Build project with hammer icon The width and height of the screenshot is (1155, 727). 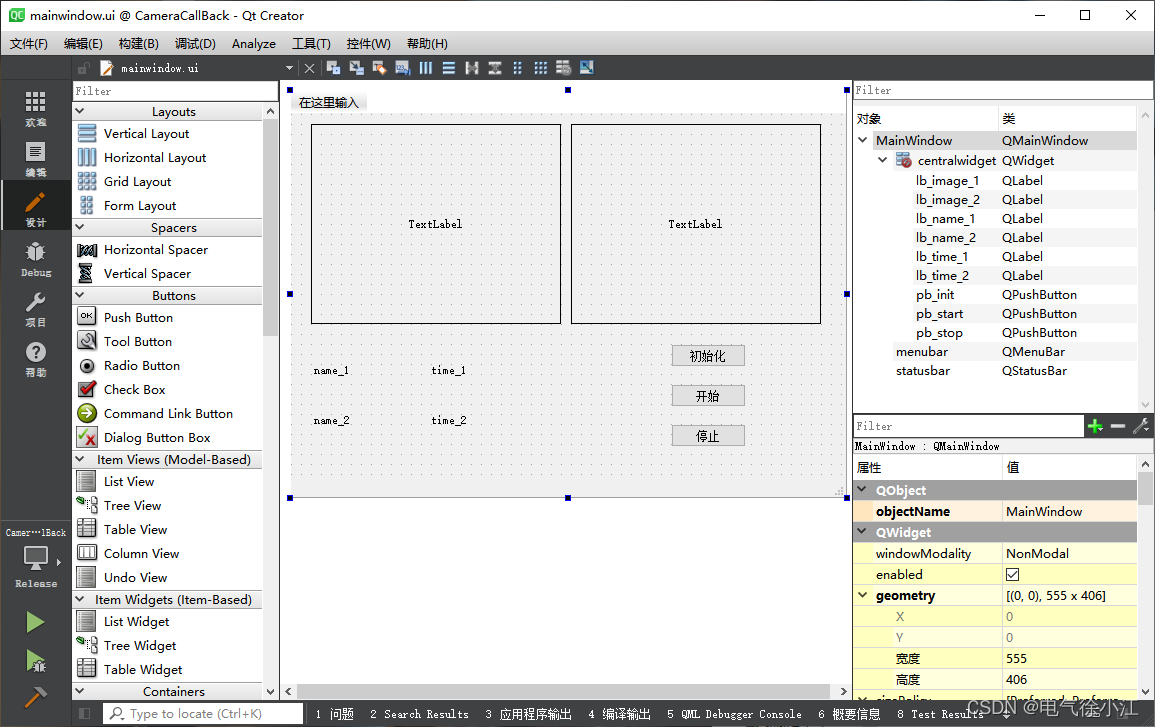35,696
